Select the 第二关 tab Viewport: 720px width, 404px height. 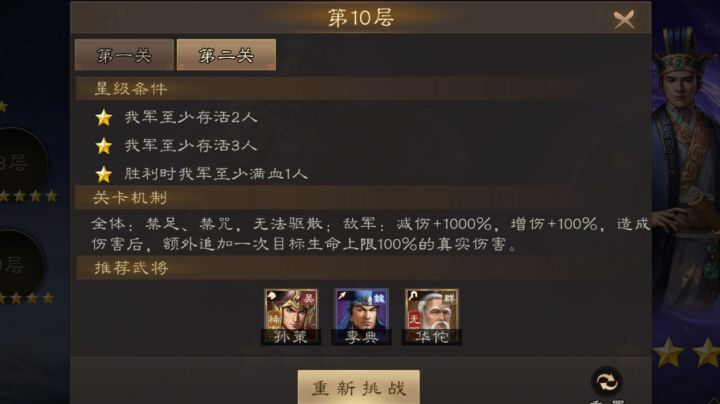(226, 55)
